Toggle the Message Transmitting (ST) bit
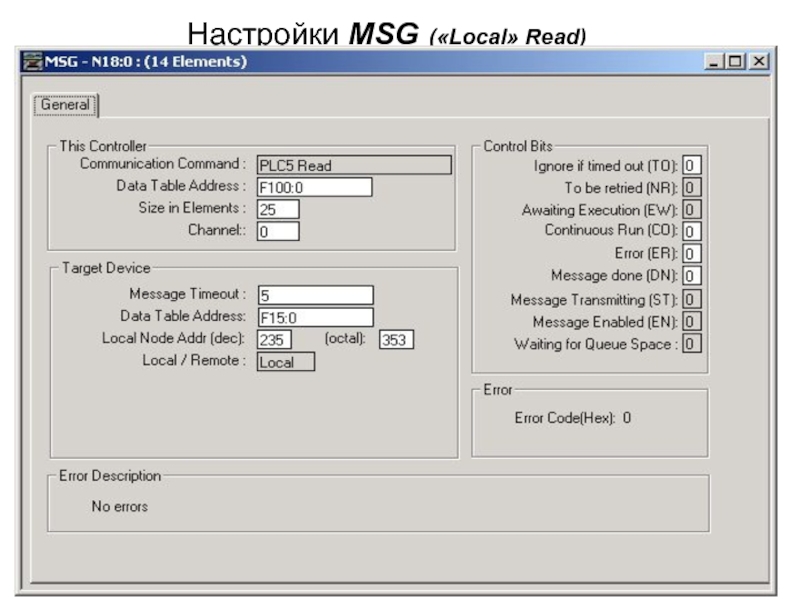800x600 pixels. tap(692, 299)
